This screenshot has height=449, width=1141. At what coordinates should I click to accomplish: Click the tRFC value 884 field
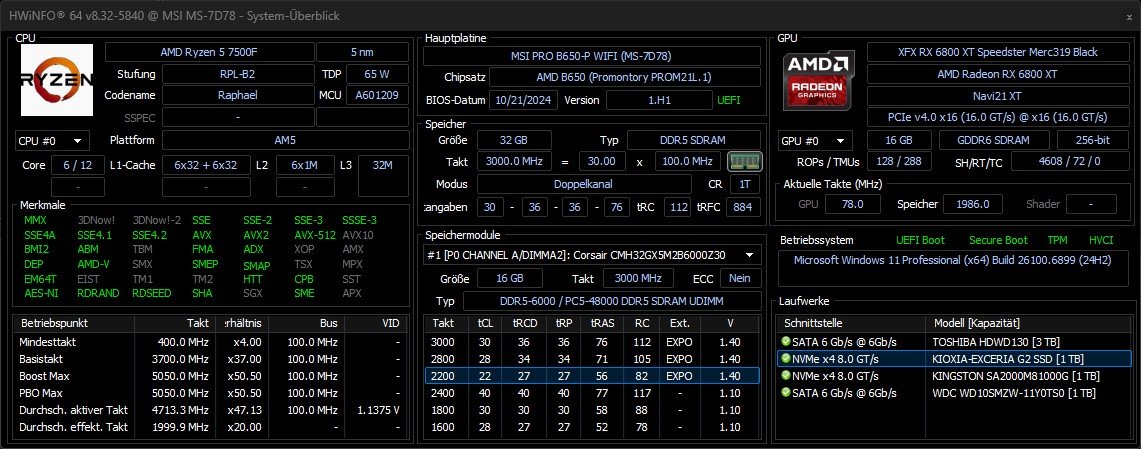click(x=742, y=207)
